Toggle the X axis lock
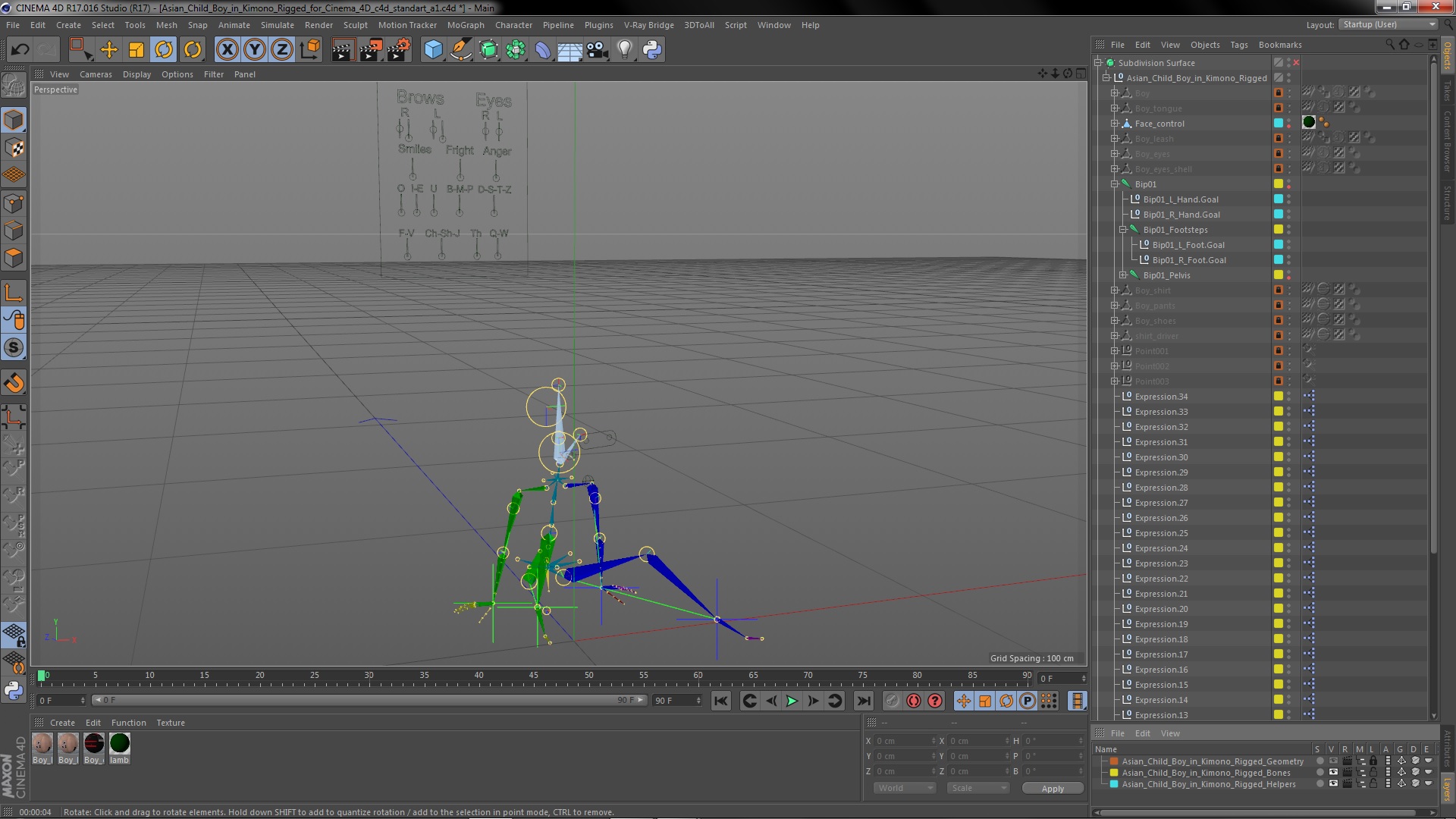1456x819 pixels. coord(227,50)
